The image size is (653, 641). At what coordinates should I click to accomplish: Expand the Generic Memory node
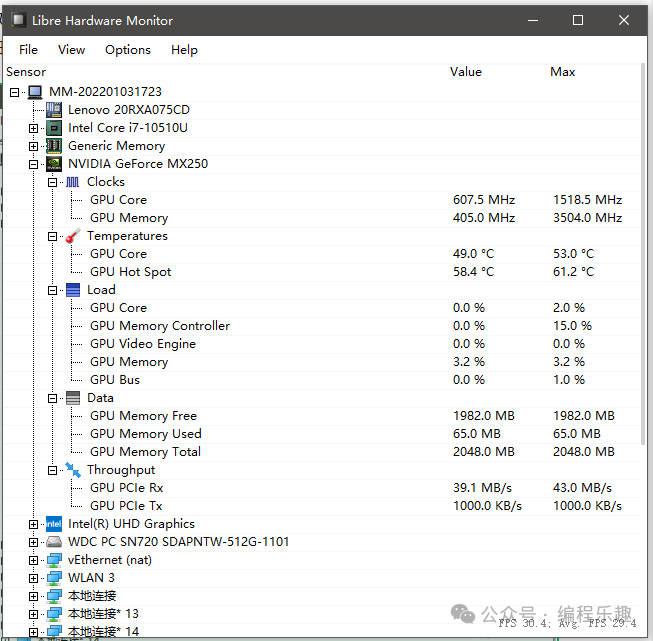pos(33,146)
